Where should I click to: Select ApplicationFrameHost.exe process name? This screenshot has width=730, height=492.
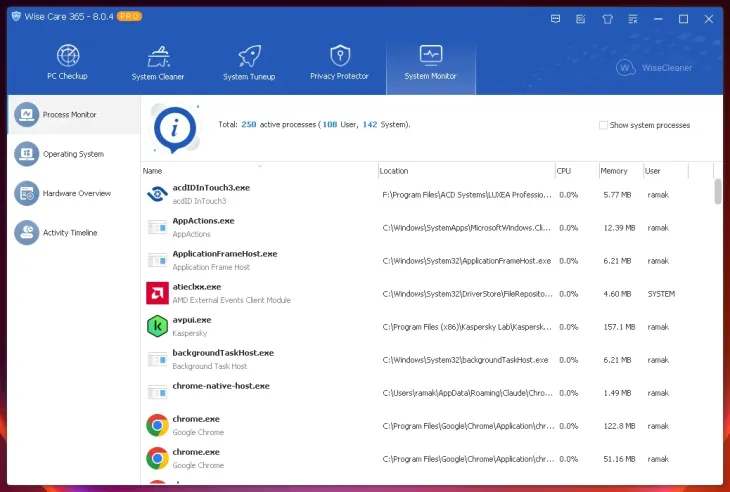pyautogui.click(x=225, y=254)
